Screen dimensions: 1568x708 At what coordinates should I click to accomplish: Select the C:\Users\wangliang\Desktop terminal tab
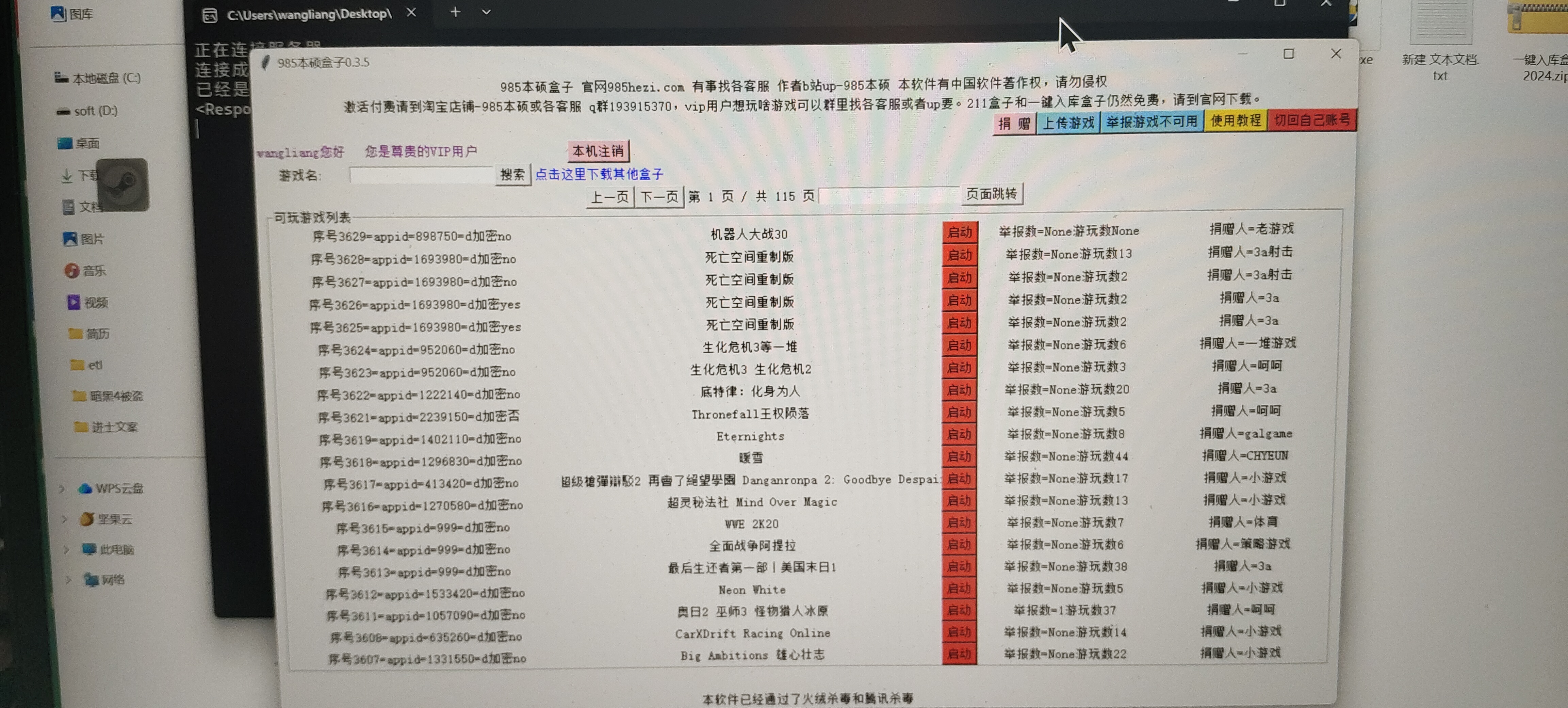(x=309, y=14)
